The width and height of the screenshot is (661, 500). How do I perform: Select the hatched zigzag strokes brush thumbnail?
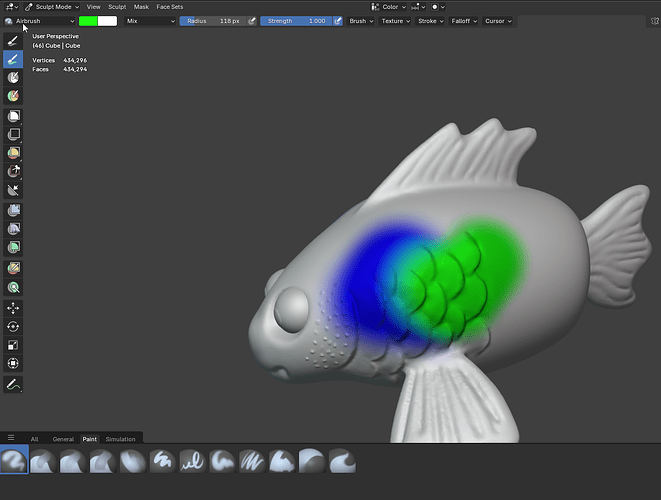tap(252, 460)
